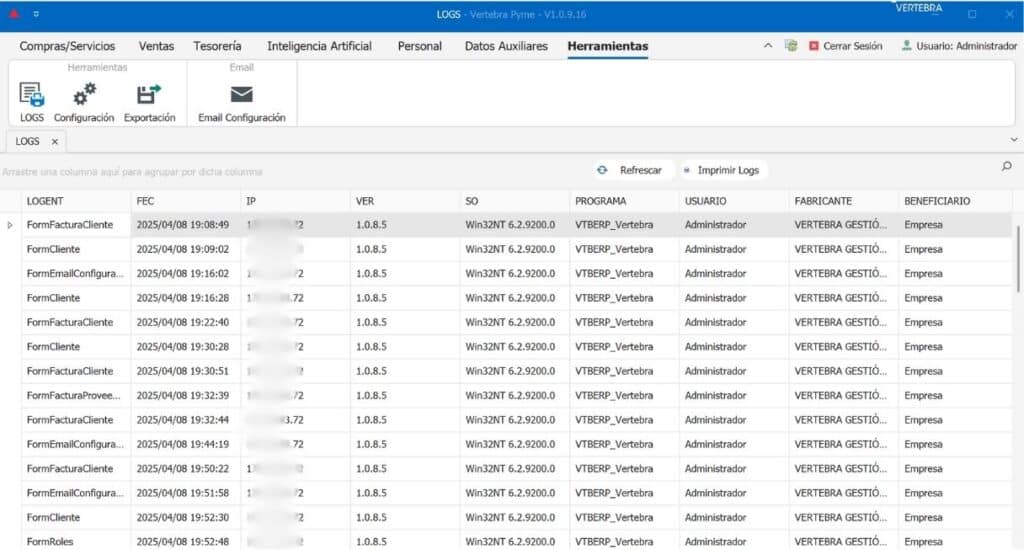Open Datos Auxiliares menu tab
1024x550 pixels.
click(506, 46)
